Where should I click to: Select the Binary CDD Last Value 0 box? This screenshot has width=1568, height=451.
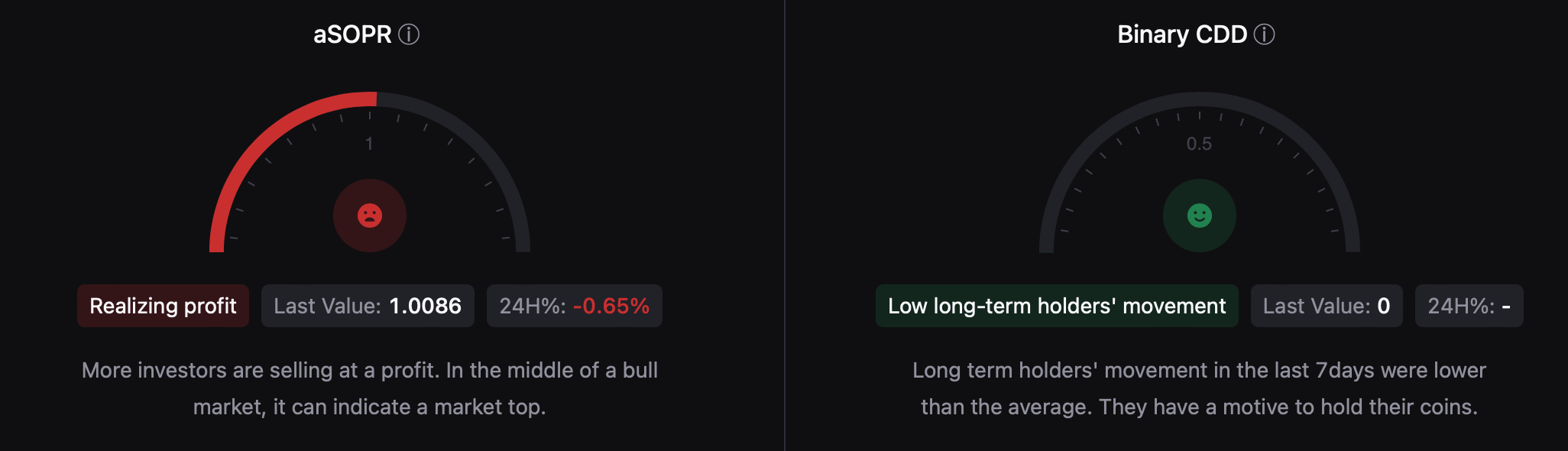point(1326,306)
